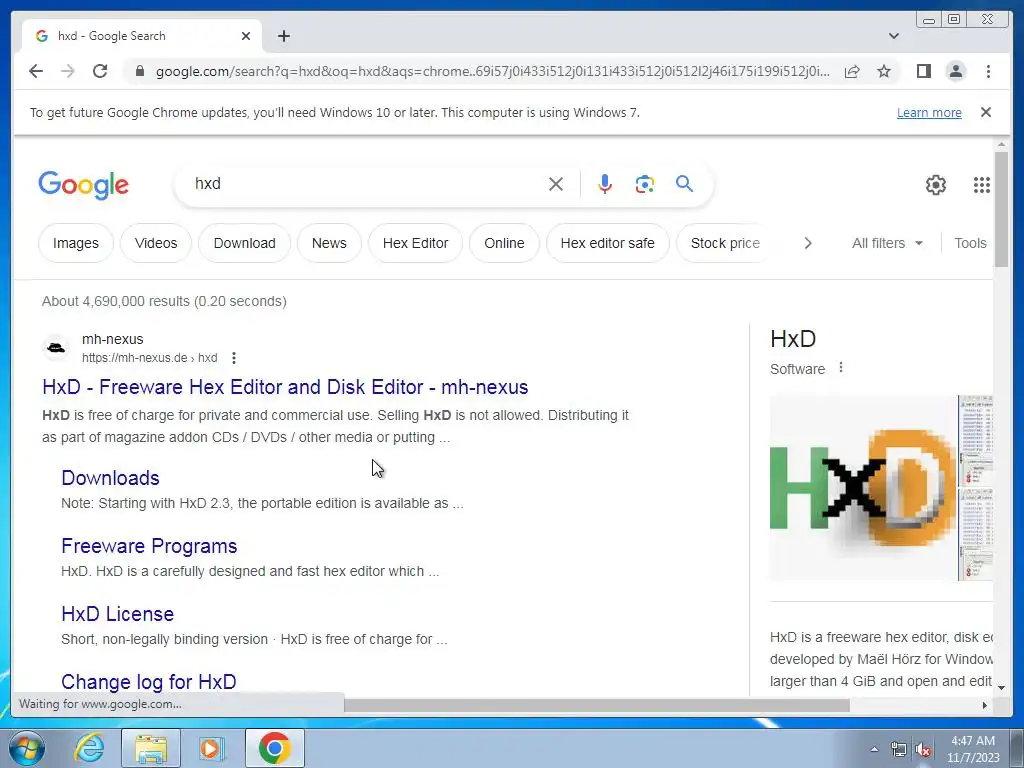Select the Download filter chip
Viewport: 1024px width, 768px height.
point(244,243)
